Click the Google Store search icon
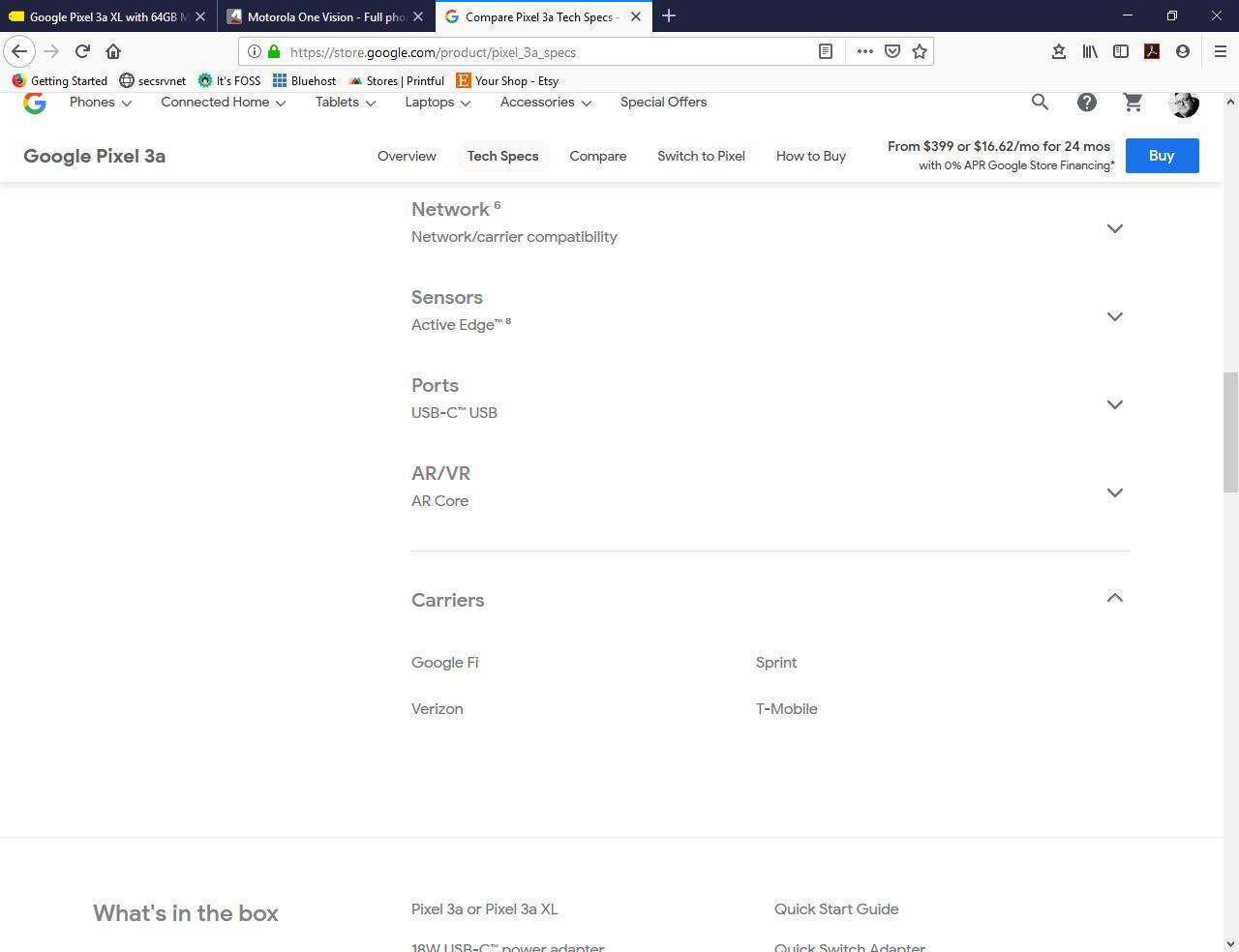Viewport: 1239px width, 952px height. tap(1040, 102)
